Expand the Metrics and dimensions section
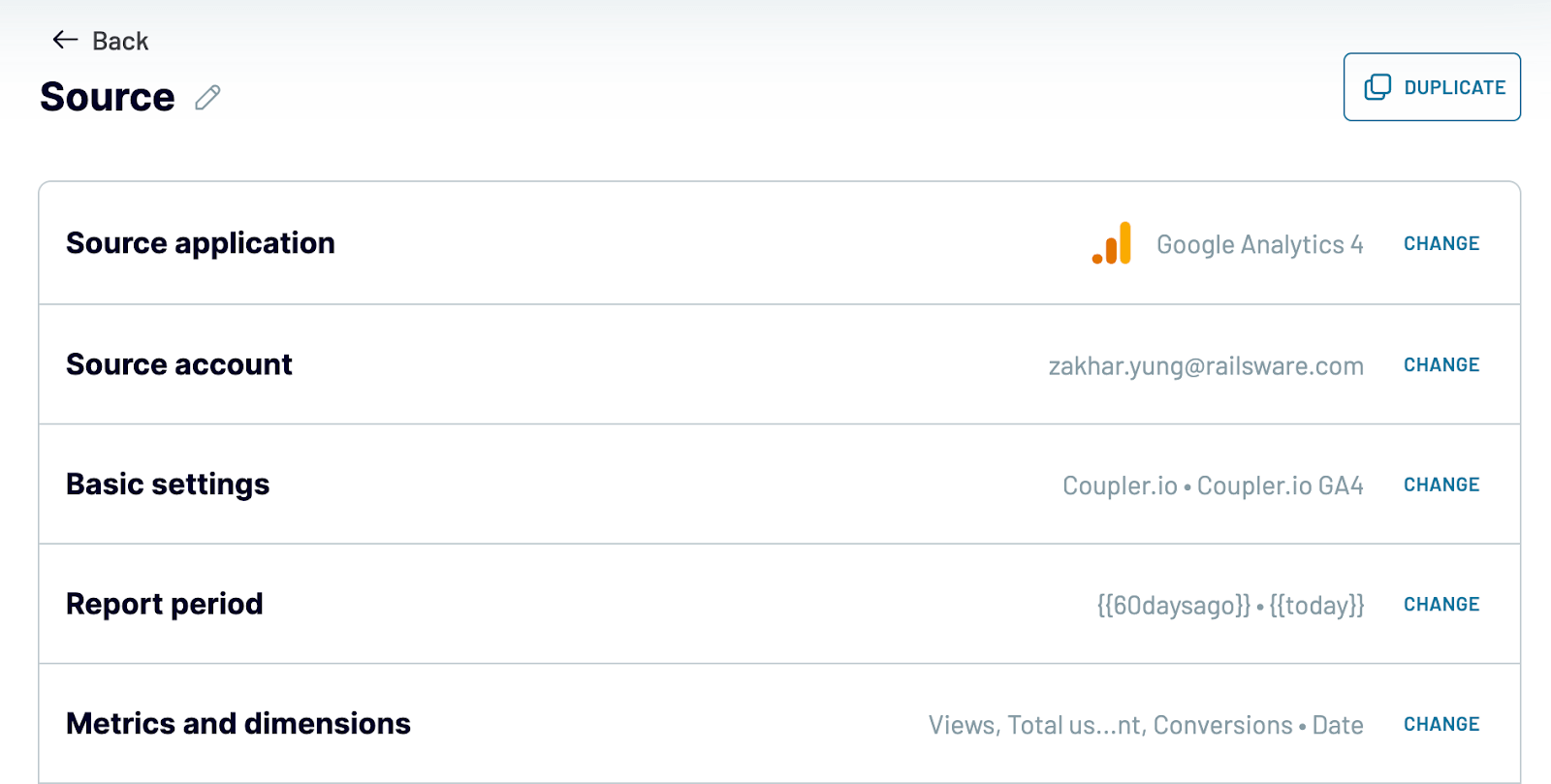The height and width of the screenshot is (784, 1551). point(779,724)
